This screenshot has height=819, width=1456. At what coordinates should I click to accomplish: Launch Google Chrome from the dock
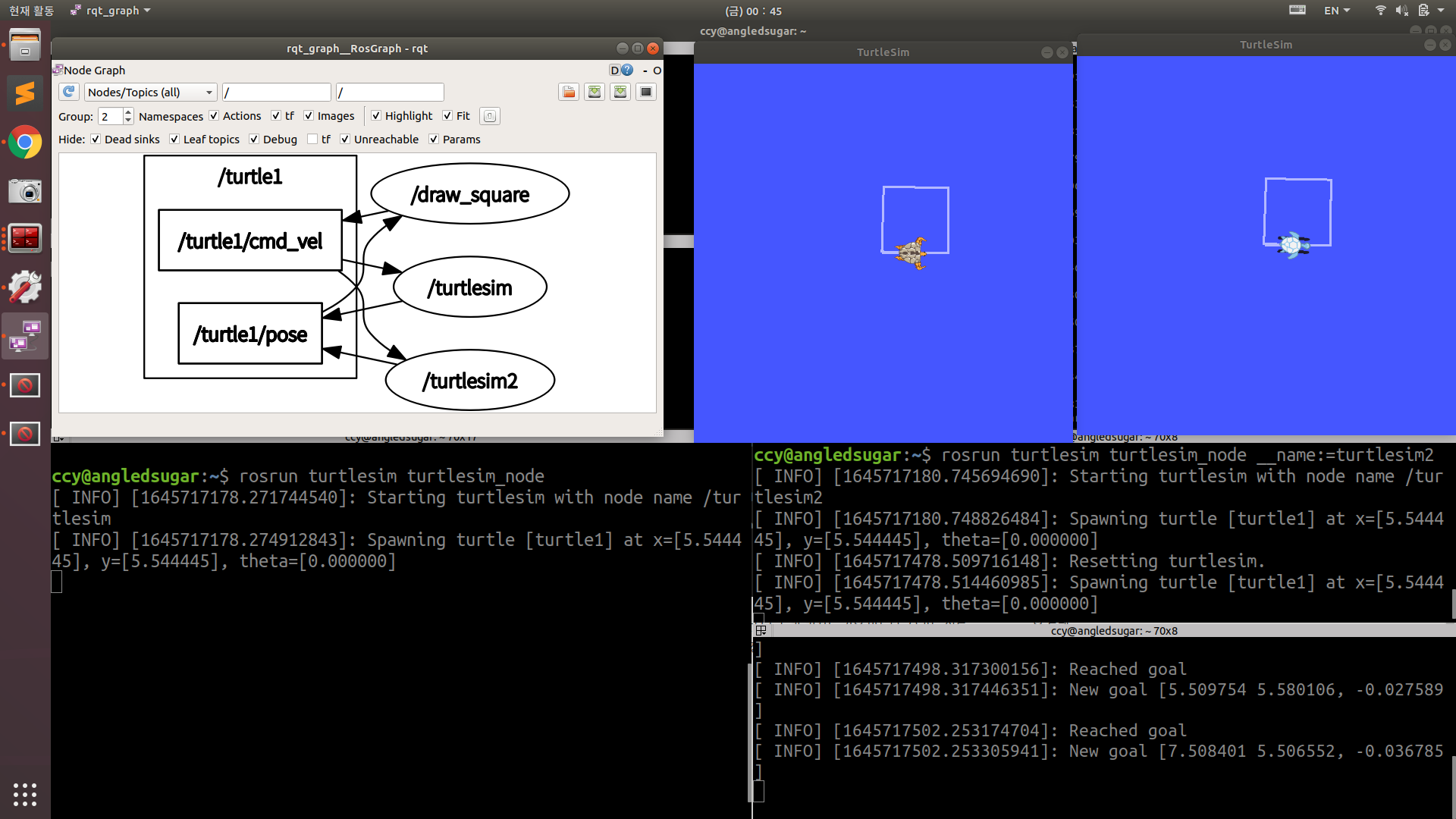[x=25, y=142]
